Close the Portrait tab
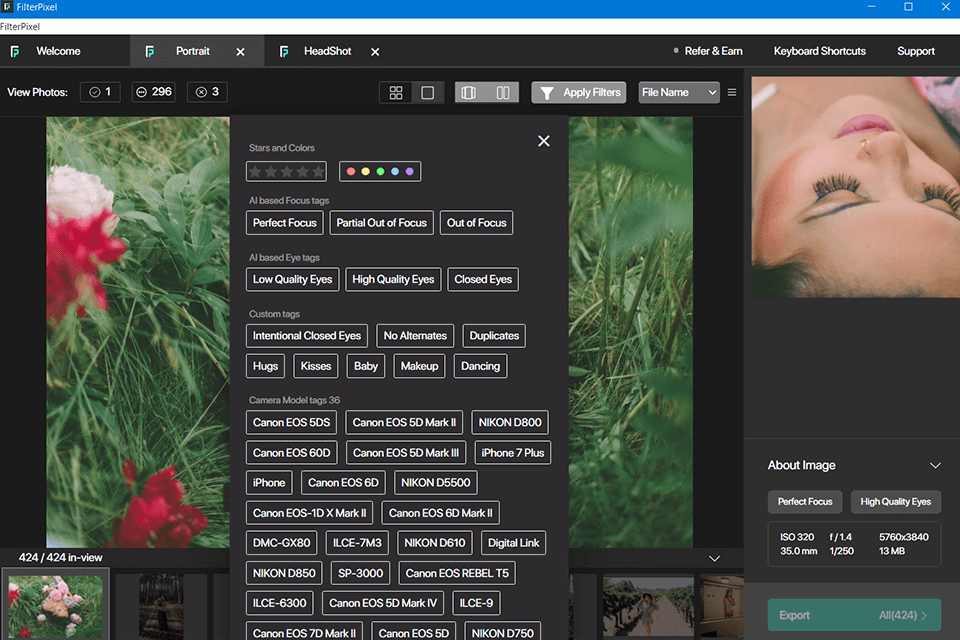The width and height of the screenshot is (960, 640). click(x=241, y=52)
